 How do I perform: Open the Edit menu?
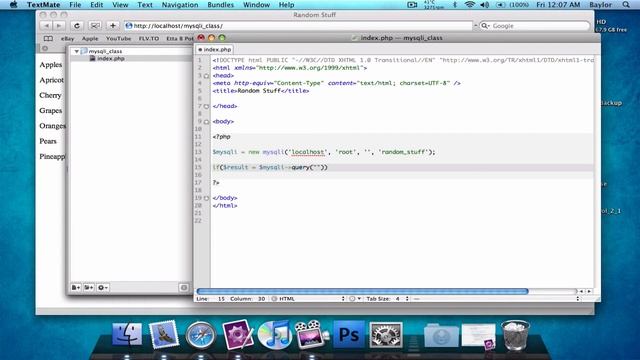pyautogui.click(x=96, y=5)
